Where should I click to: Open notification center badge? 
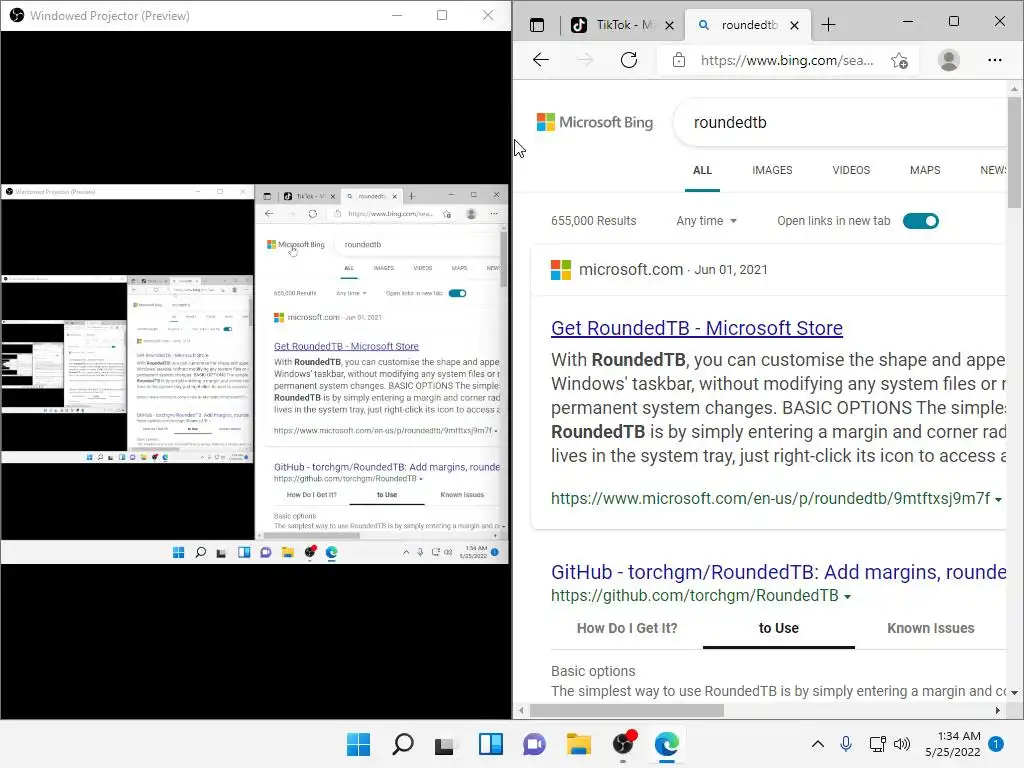(x=996, y=744)
